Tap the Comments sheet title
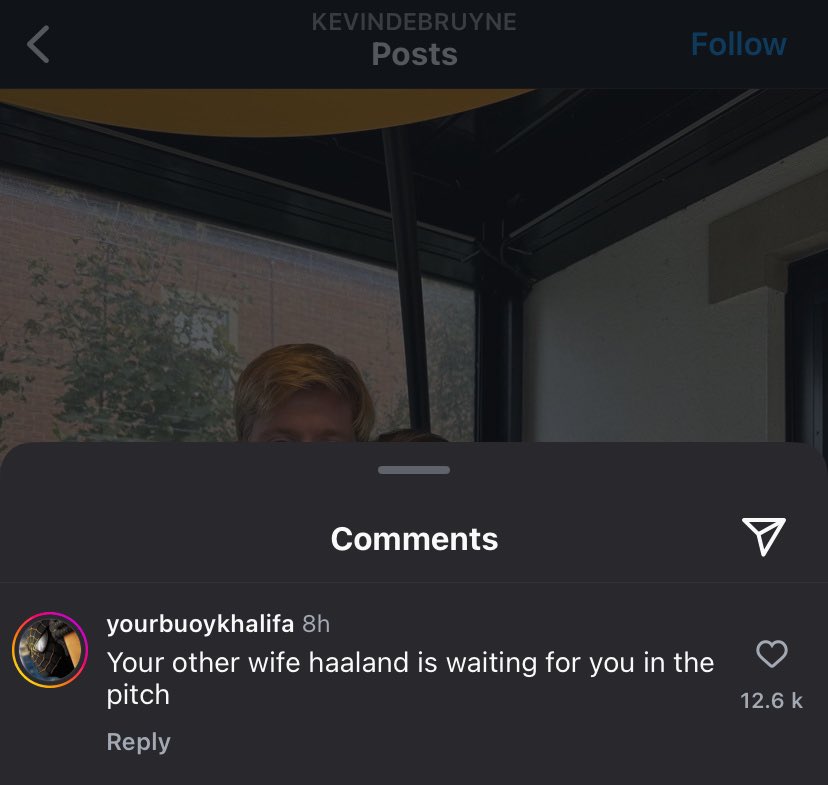The width and height of the screenshot is (828, 785). [x=414, y=539]
